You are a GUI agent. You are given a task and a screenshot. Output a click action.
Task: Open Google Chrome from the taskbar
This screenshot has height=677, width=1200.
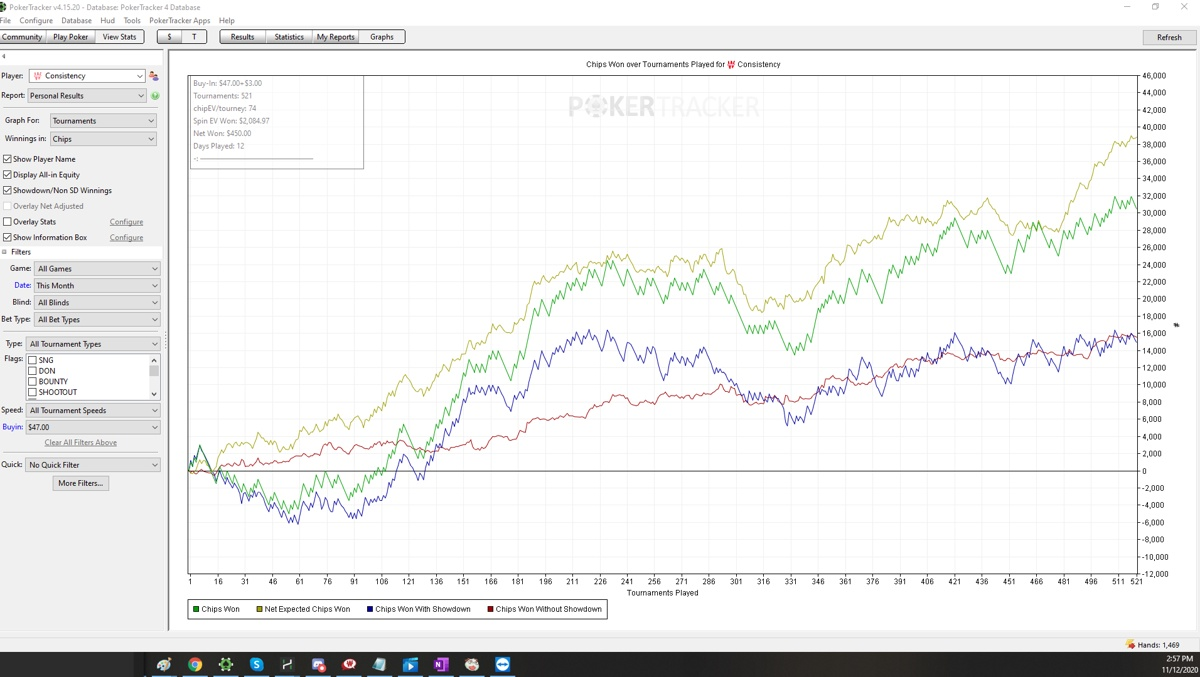pos(195,664)
